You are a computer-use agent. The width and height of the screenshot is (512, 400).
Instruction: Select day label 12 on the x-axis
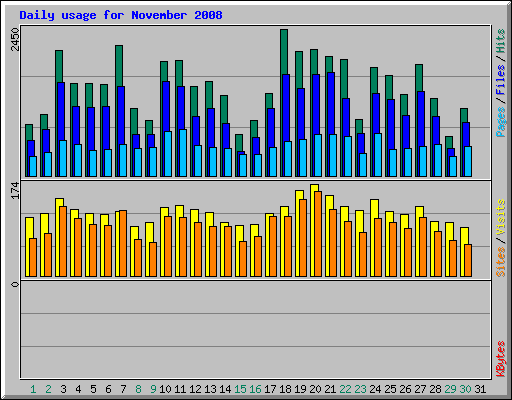coord(195,389)
